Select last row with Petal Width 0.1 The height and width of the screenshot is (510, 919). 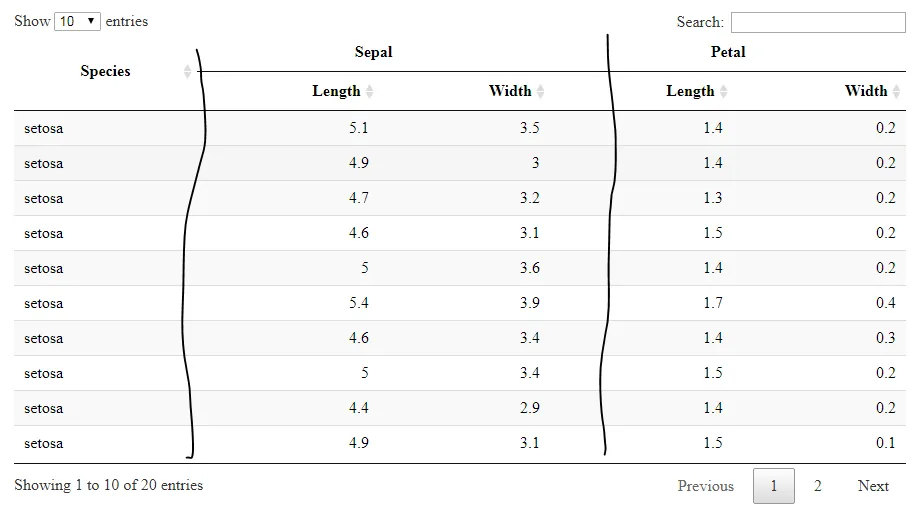(460, 443)
